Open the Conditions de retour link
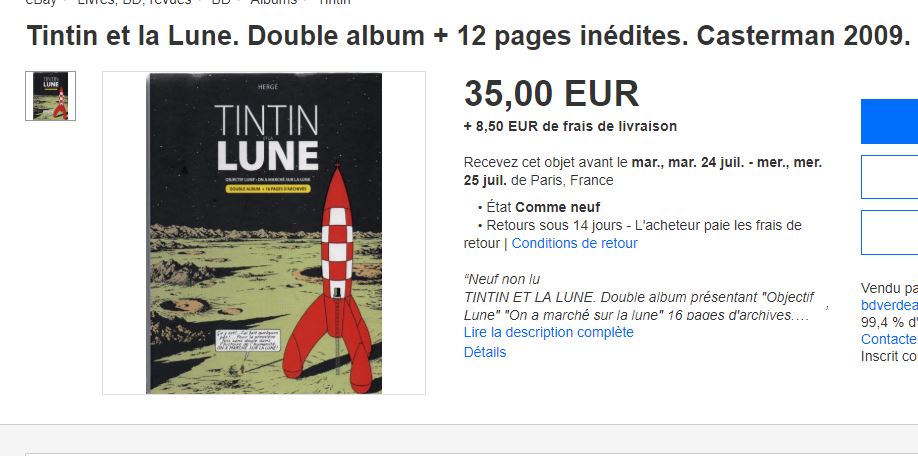 pos(574,243)
